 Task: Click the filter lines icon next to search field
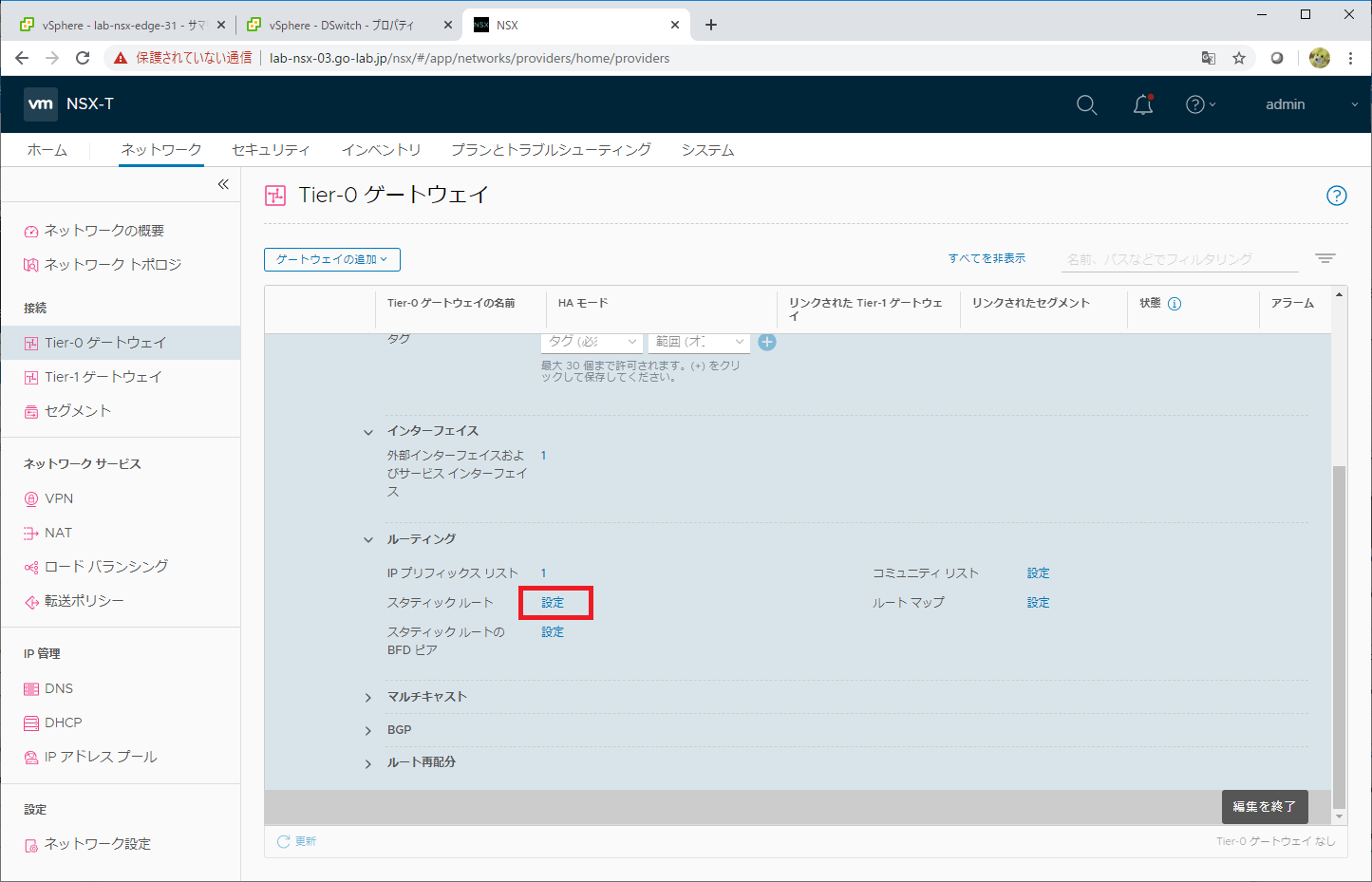[x=1325, y=258]
